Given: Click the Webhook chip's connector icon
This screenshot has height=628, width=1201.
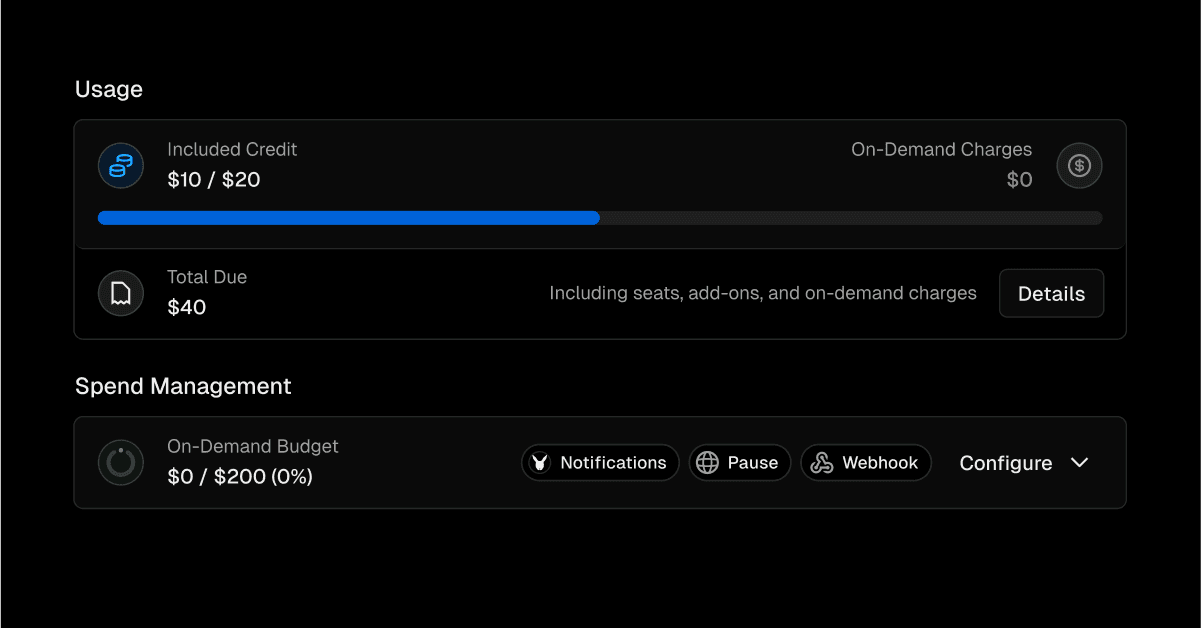Looking at the screenshot, I should coord(822,463).
